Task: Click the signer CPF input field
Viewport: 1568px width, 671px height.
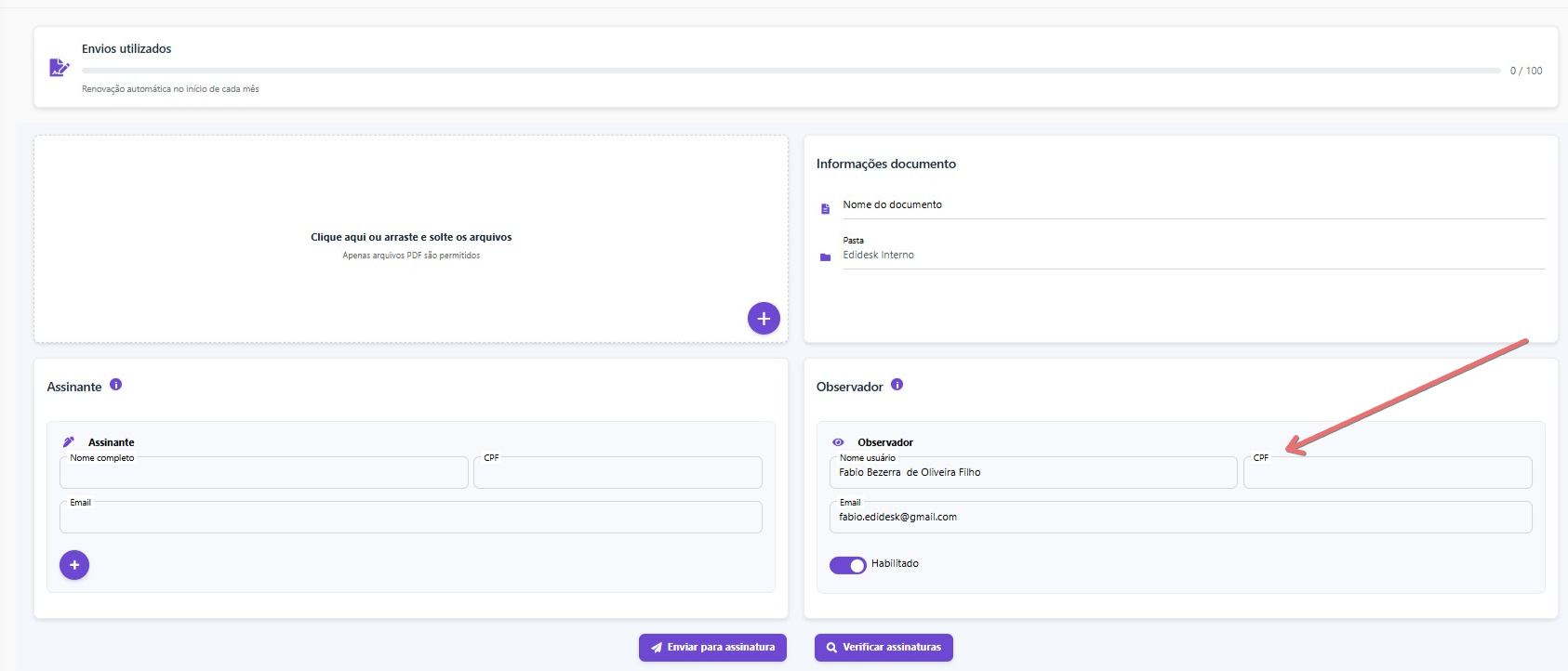Action: [618, 473]
